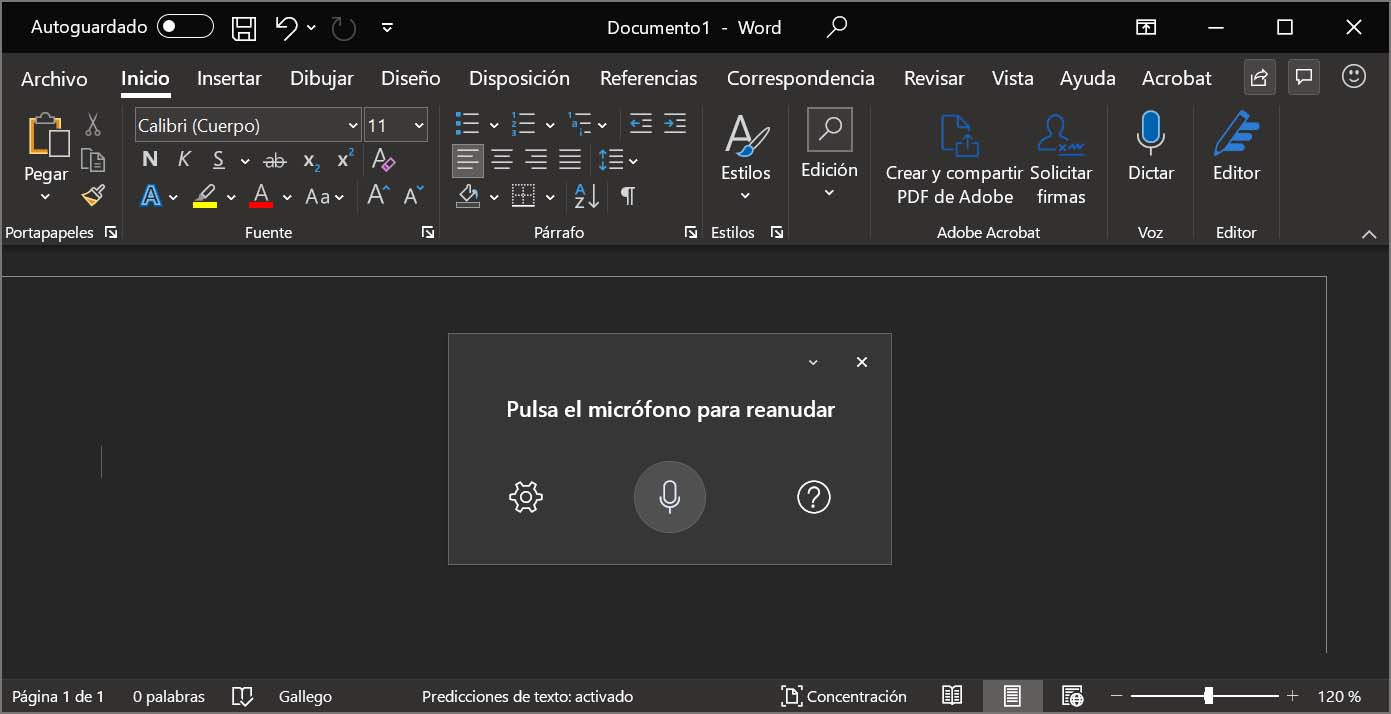Collapse the dictation panel with chevron

[x=813, y=362]
